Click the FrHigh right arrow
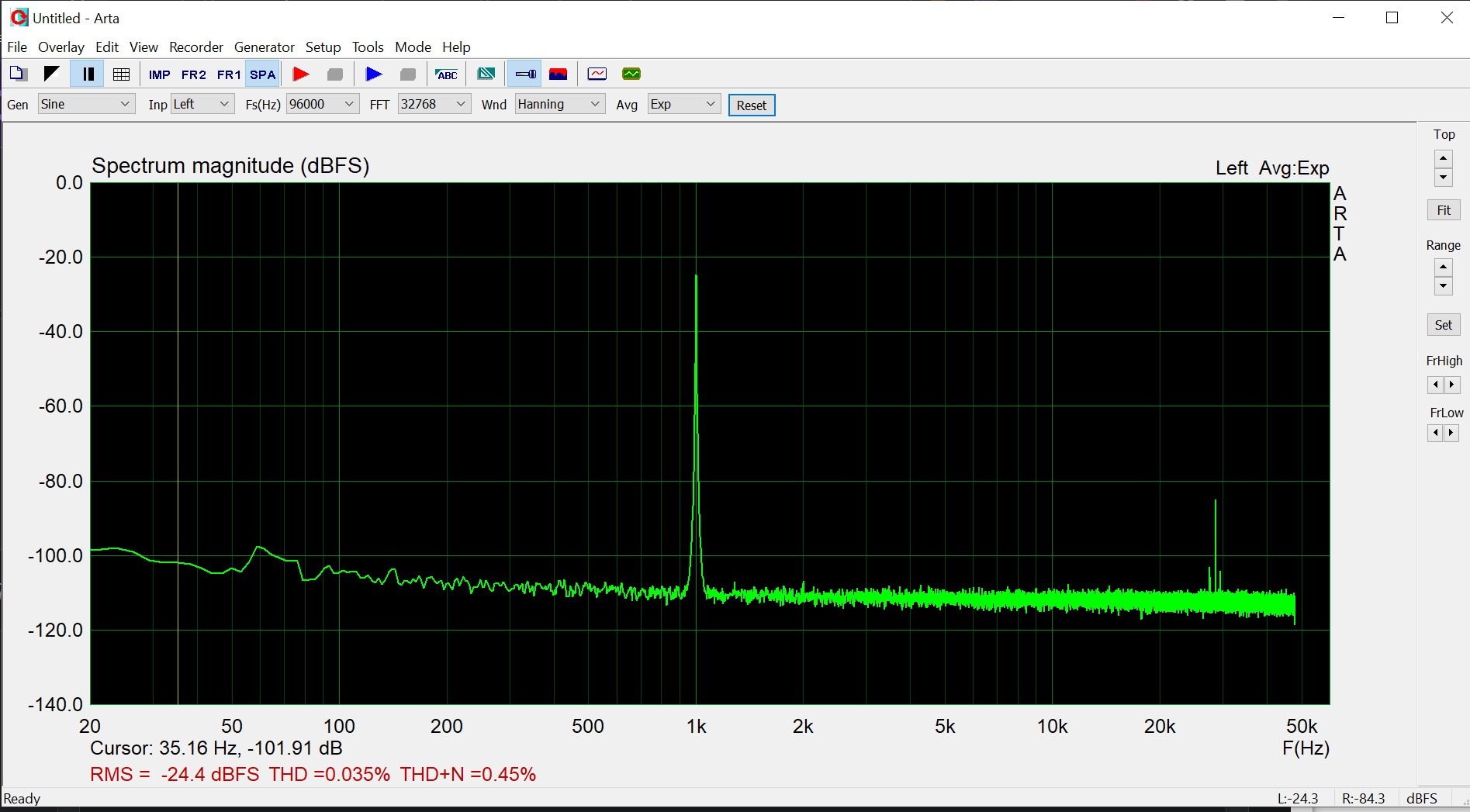The width and height of the screenshot is (1470, 812). pos(1451,385)
